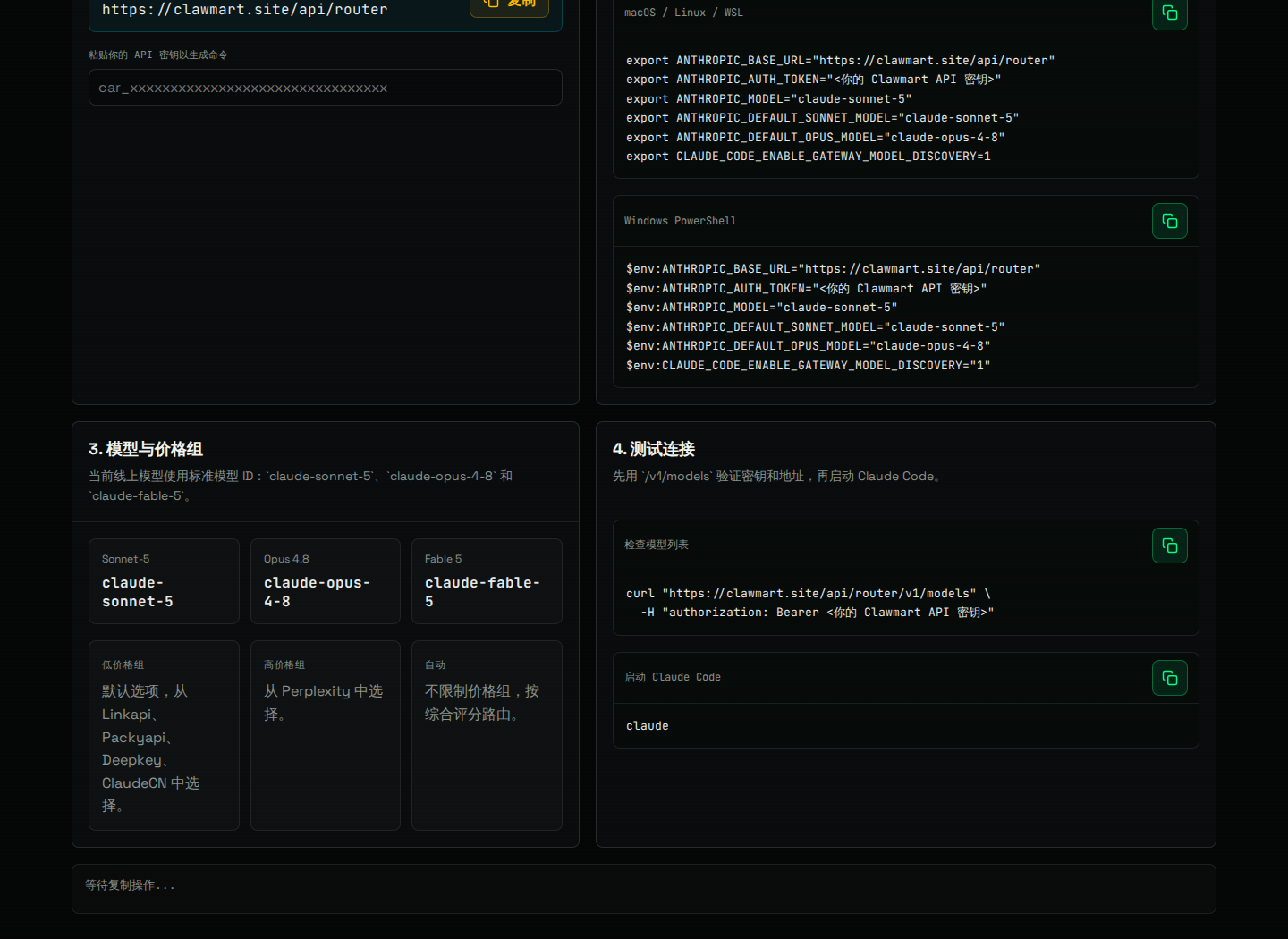This screenshot has width=1288, height=939.
Task: Click the export CLAUDE_CODE_ENABLE_GATEWAY_MODEL_DISCOVERY=1 line
Action: 809,156
